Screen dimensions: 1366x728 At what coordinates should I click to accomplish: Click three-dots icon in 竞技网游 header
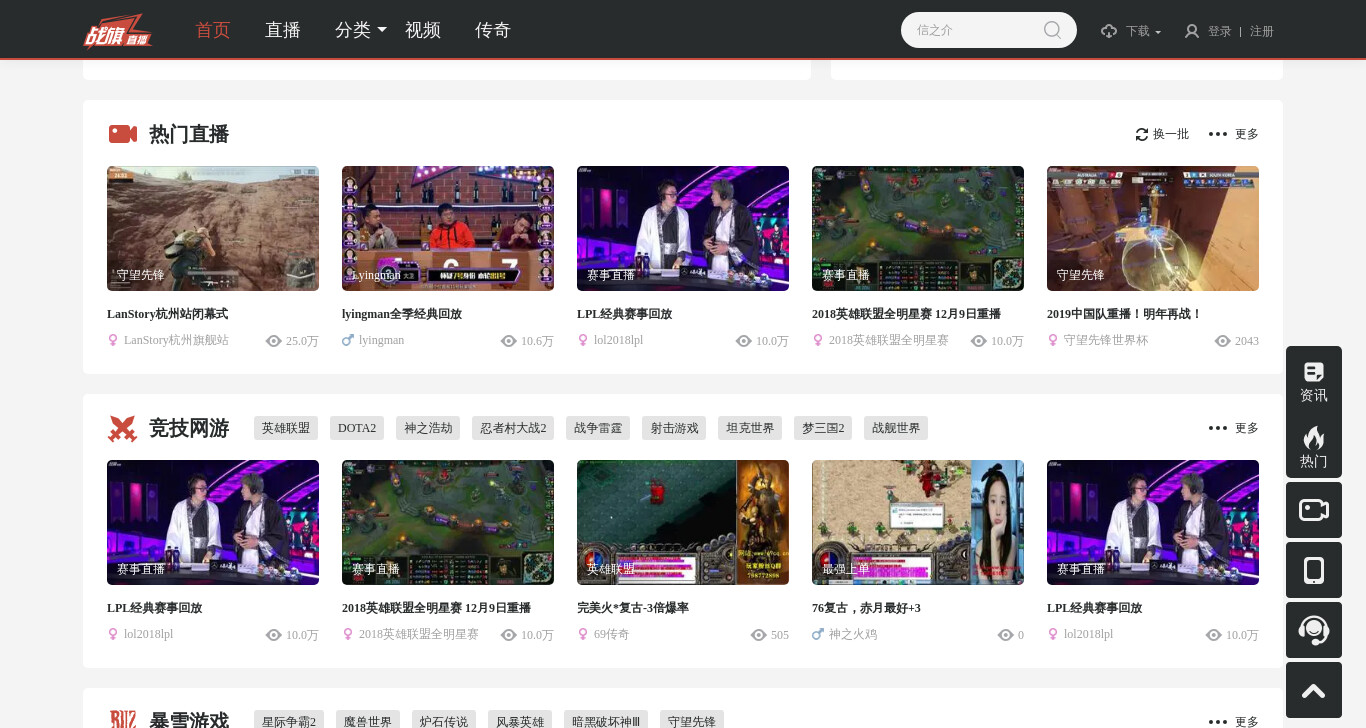1218,428
